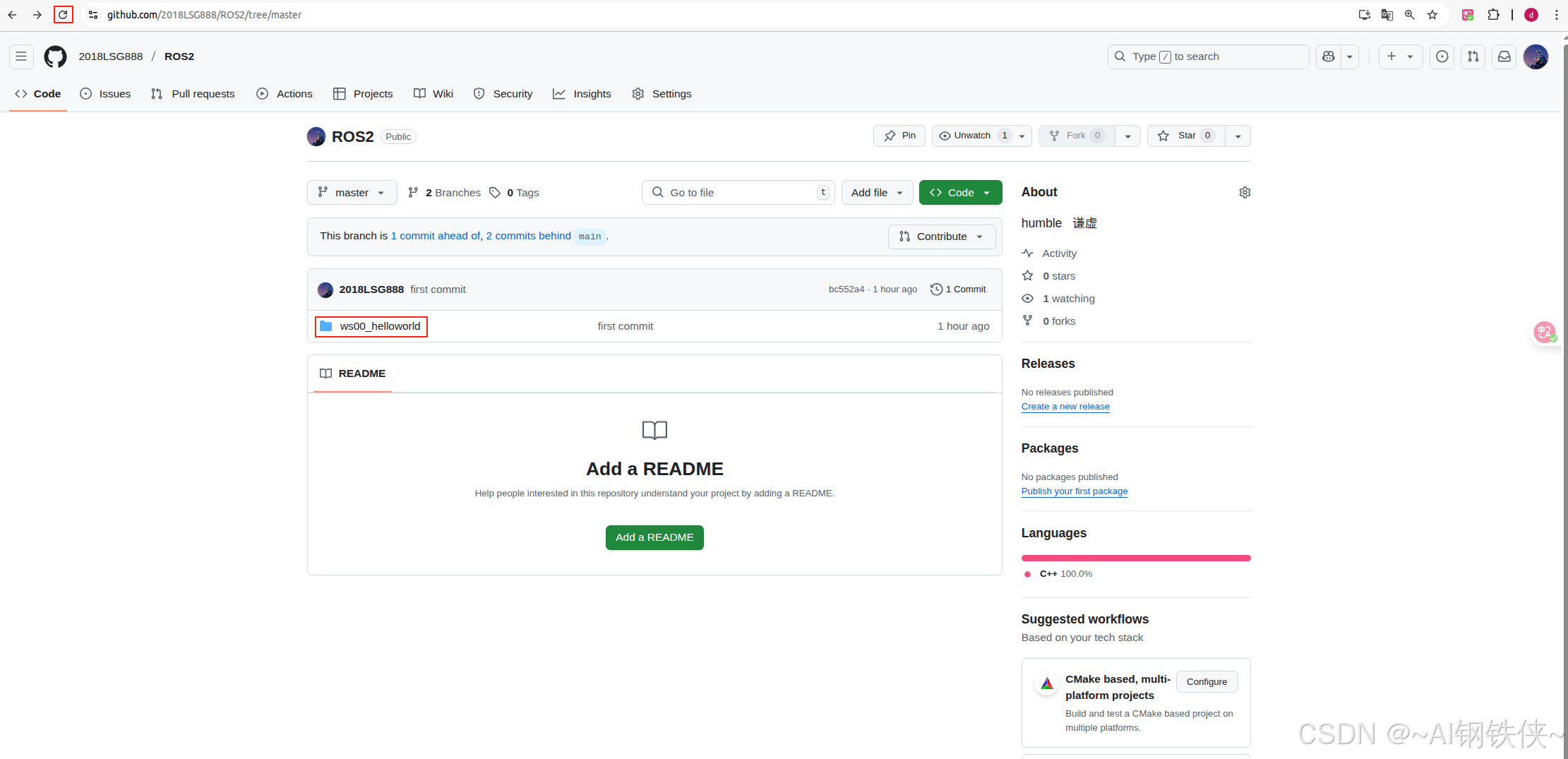
Task: Open the GitHub issues icon in header
Action: coord(1442,56)
